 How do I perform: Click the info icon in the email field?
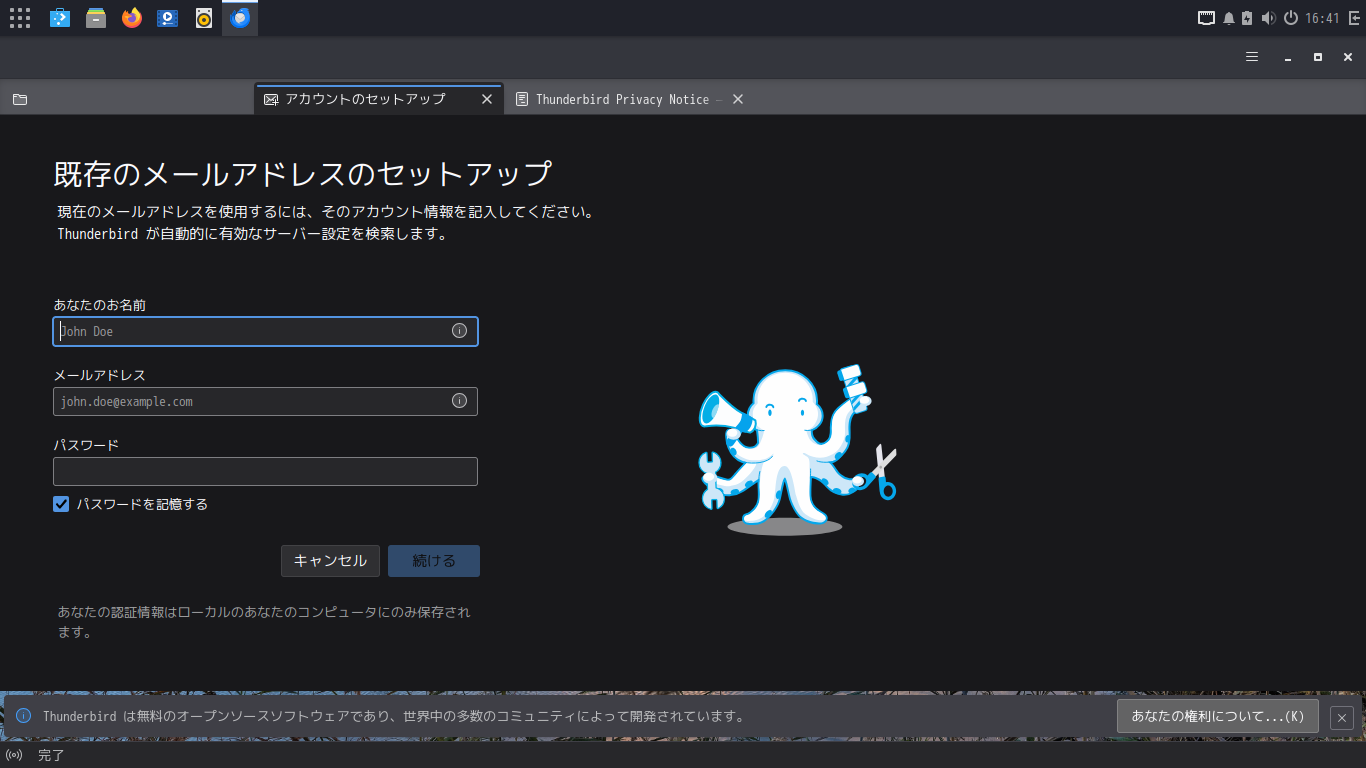pos(459,401)
